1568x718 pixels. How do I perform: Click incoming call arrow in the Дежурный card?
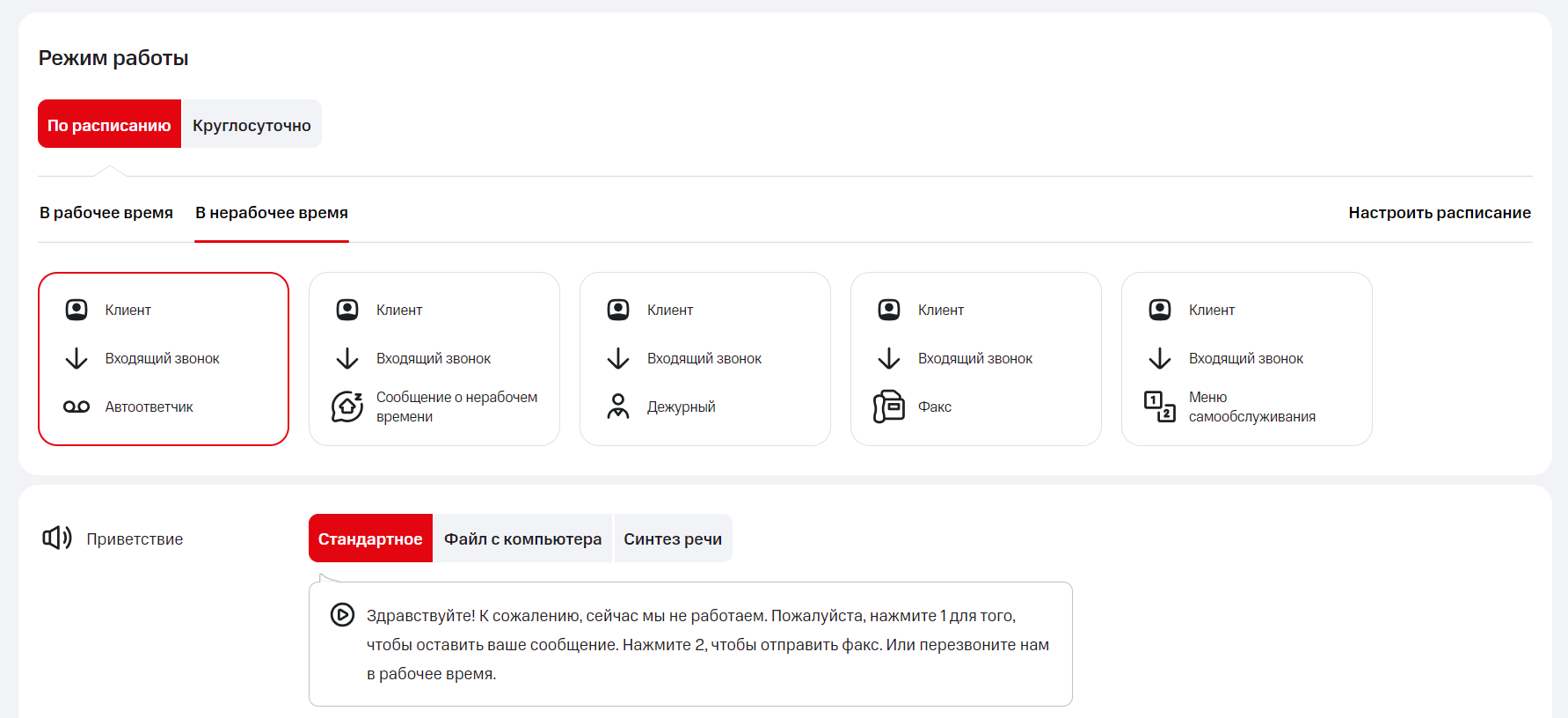618,358
